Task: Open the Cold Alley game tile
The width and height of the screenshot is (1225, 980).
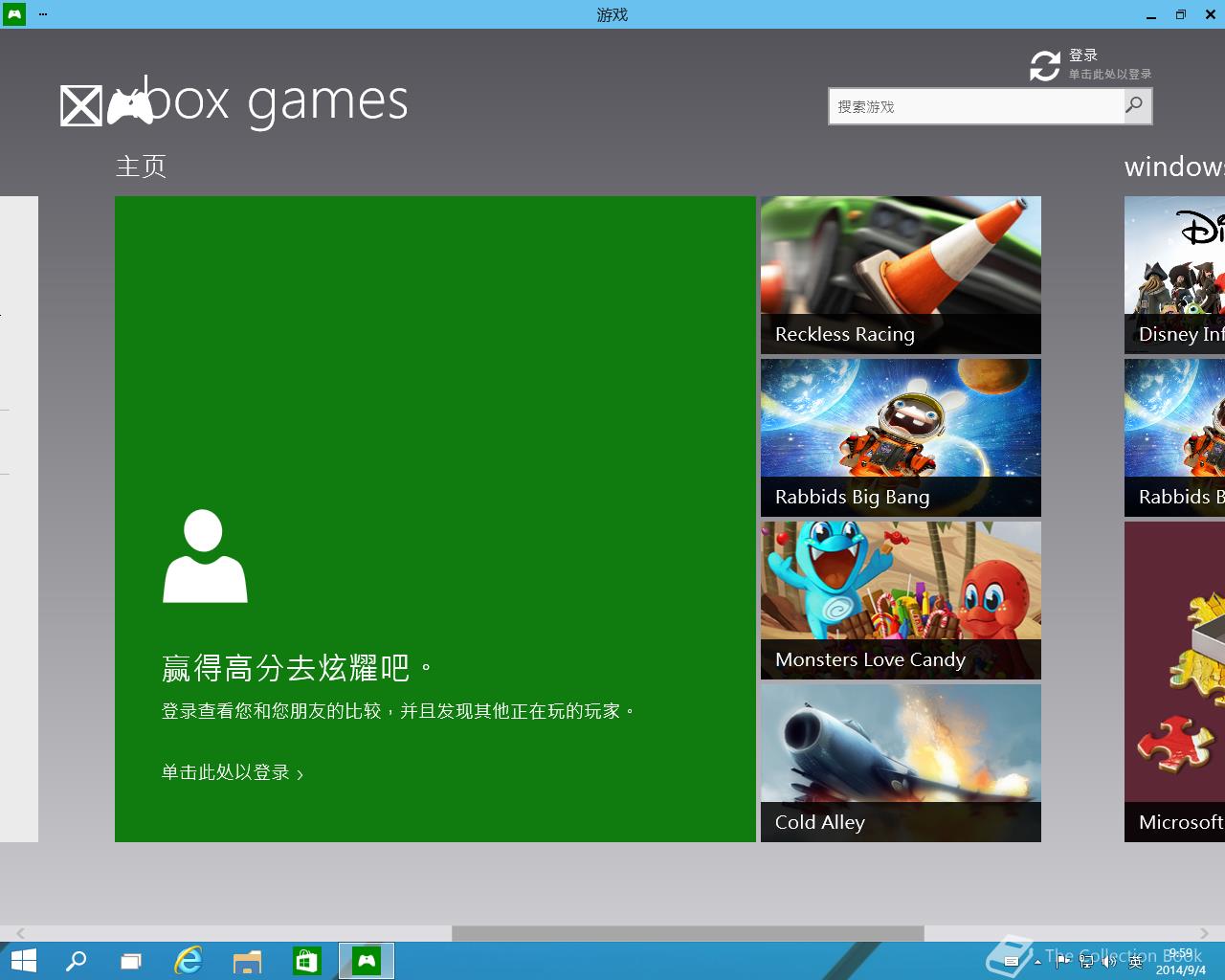Action: 901,763
